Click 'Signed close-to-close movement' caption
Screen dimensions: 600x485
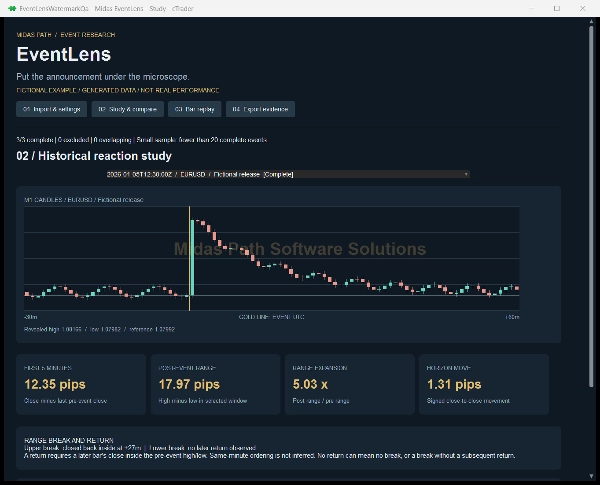(x=468, y=401)
